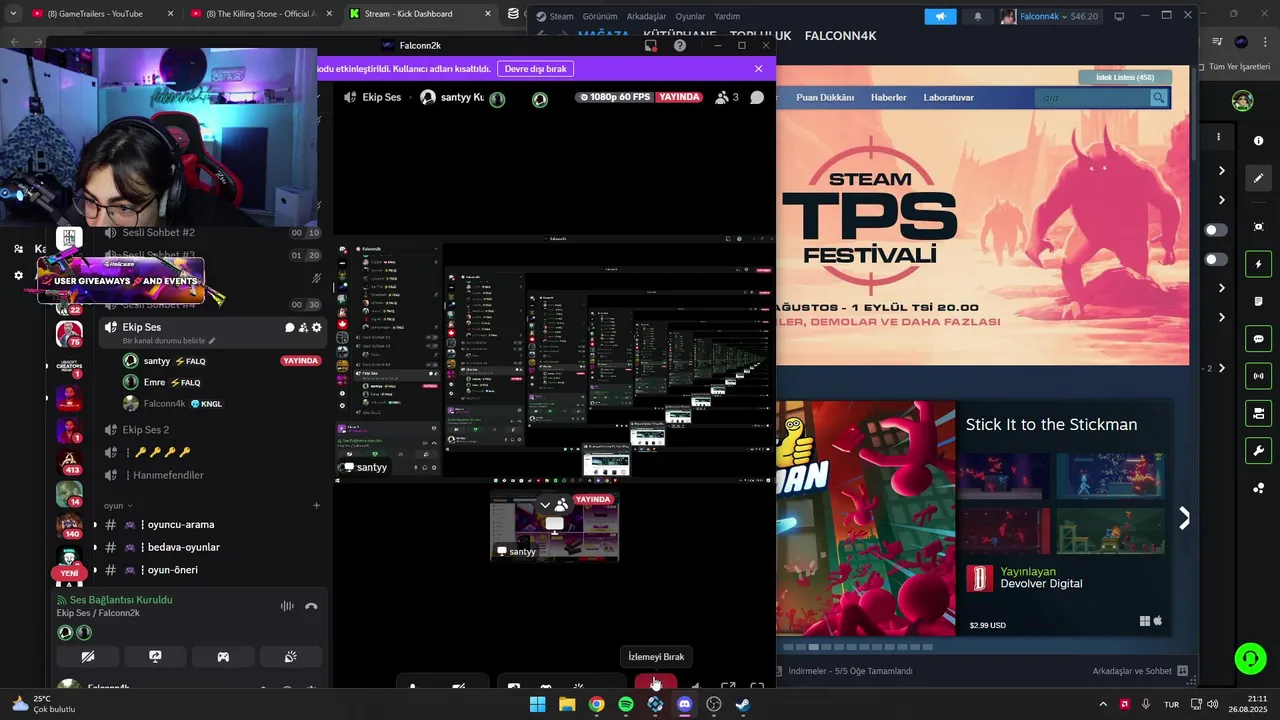Open santyy stream preview thumbnail
The height and width of the screenshot is (720, 1280).
(555, 526)
